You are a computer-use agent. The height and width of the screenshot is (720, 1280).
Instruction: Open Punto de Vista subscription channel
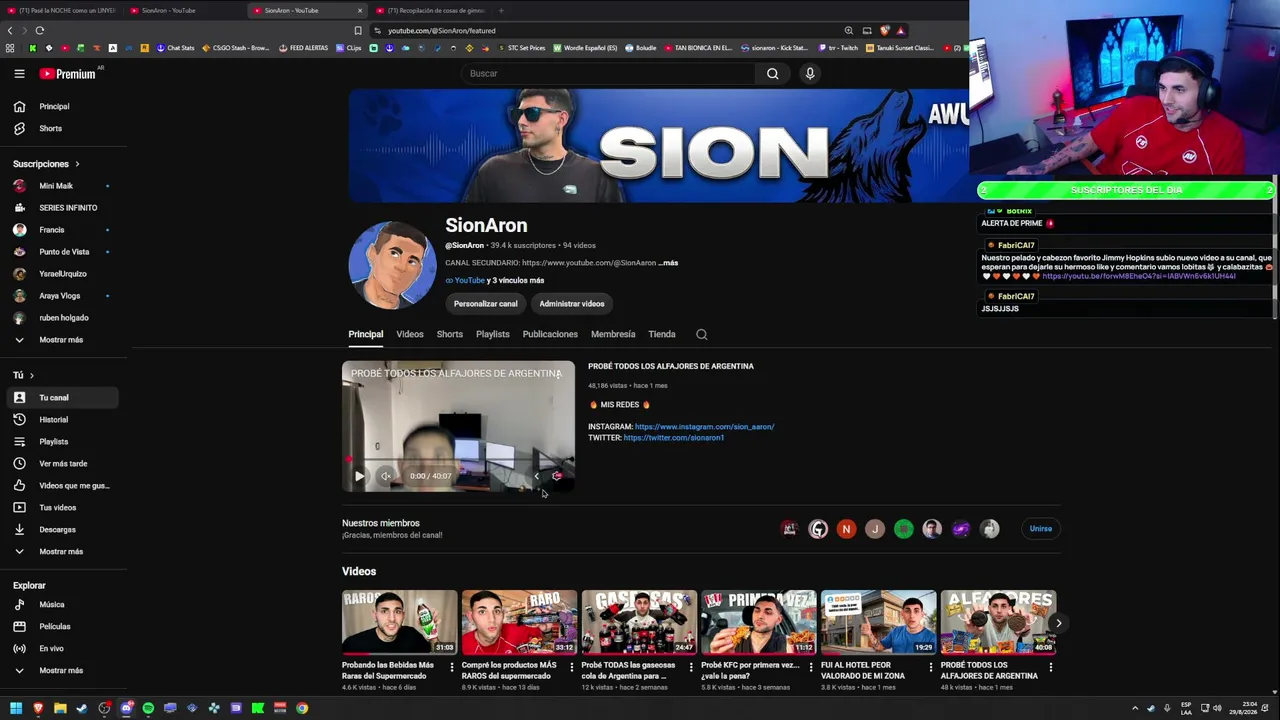click(62, 252)
